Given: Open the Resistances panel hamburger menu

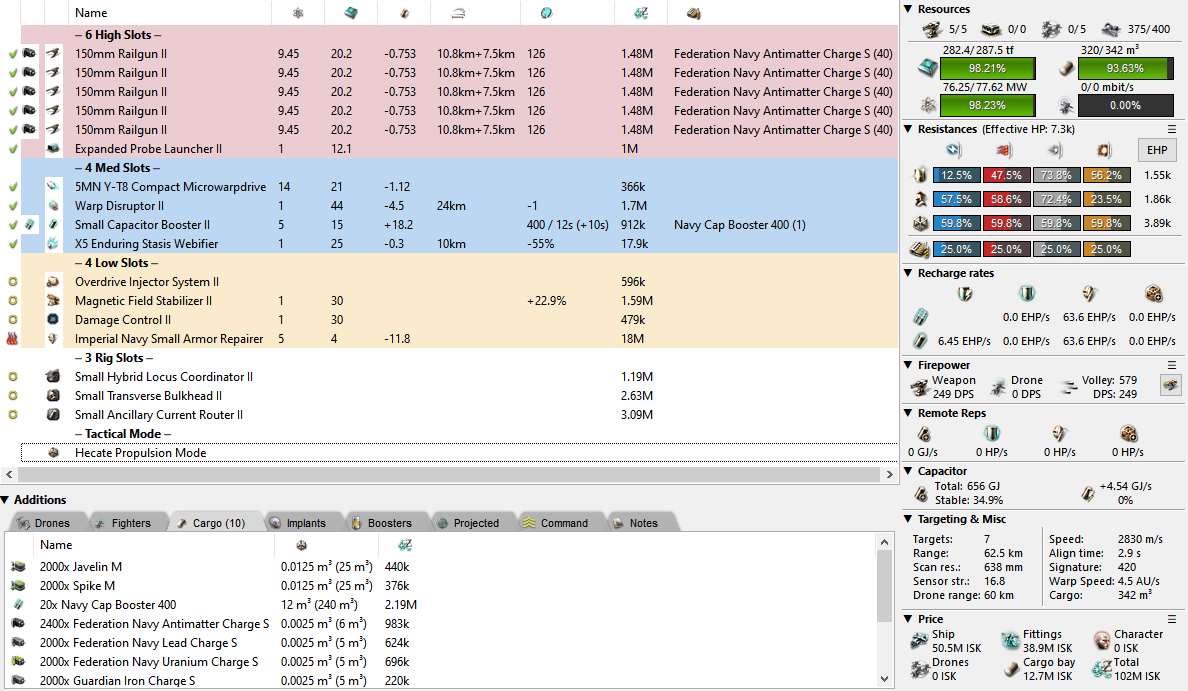Looking at the screenshot, I should click(x=1172, y=129).
